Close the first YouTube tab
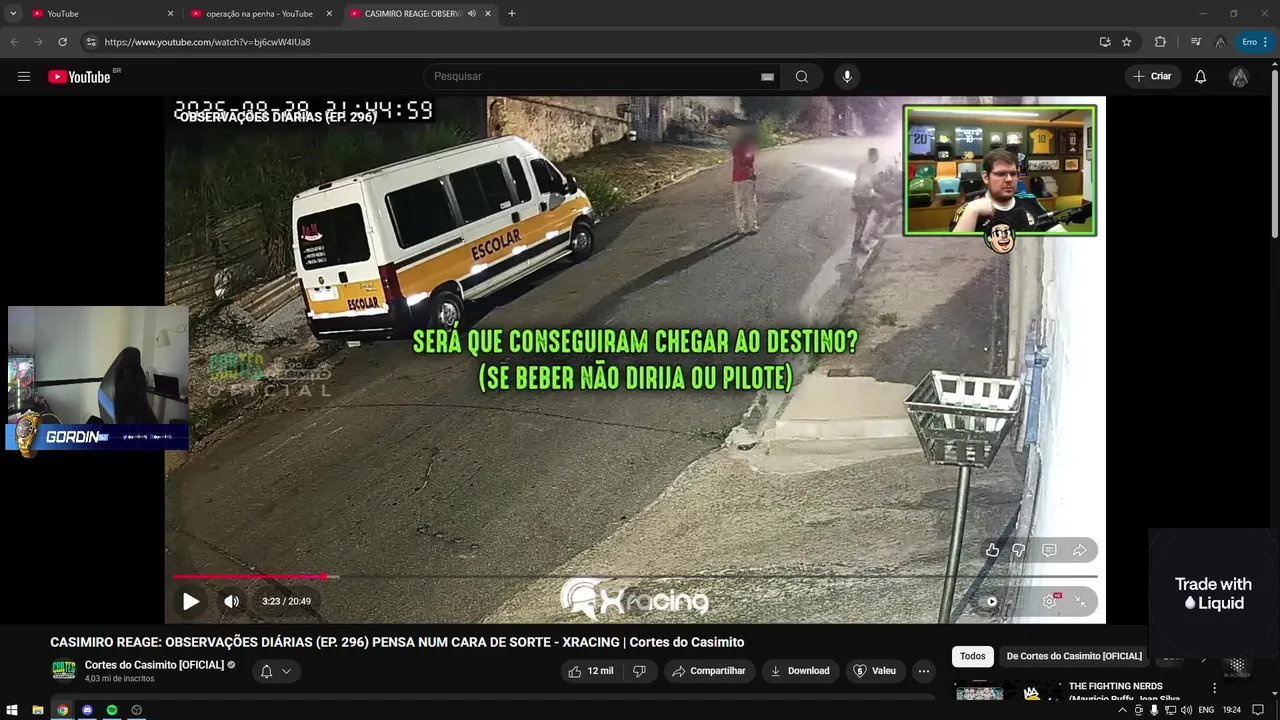Screen dimensions: 1280x720 (170, 14)
